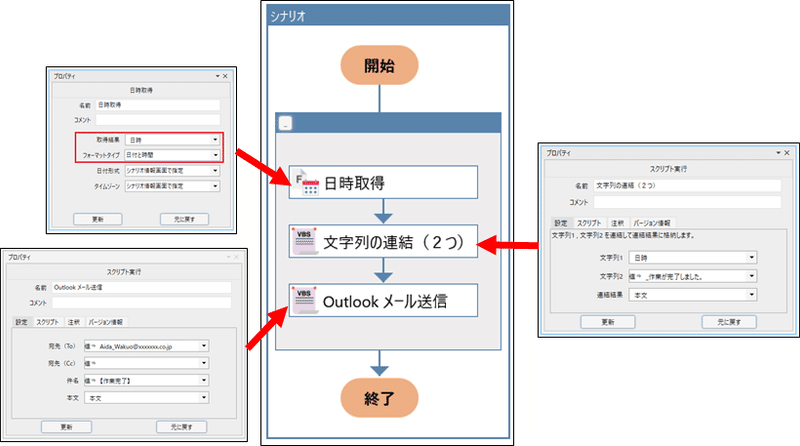Click the コメント field in Outlook メール送信 panel
The image size is (800, 446).
(x=141, y=303)
